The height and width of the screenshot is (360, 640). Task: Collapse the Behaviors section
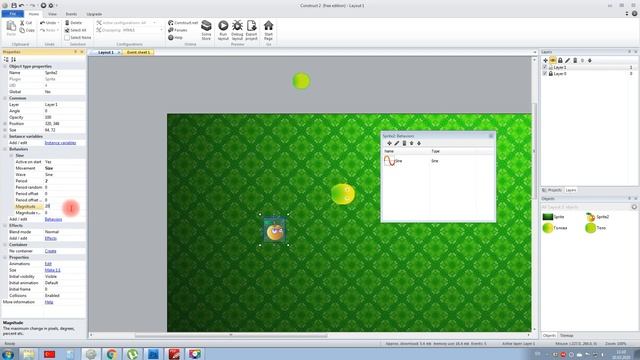[5, 149]
